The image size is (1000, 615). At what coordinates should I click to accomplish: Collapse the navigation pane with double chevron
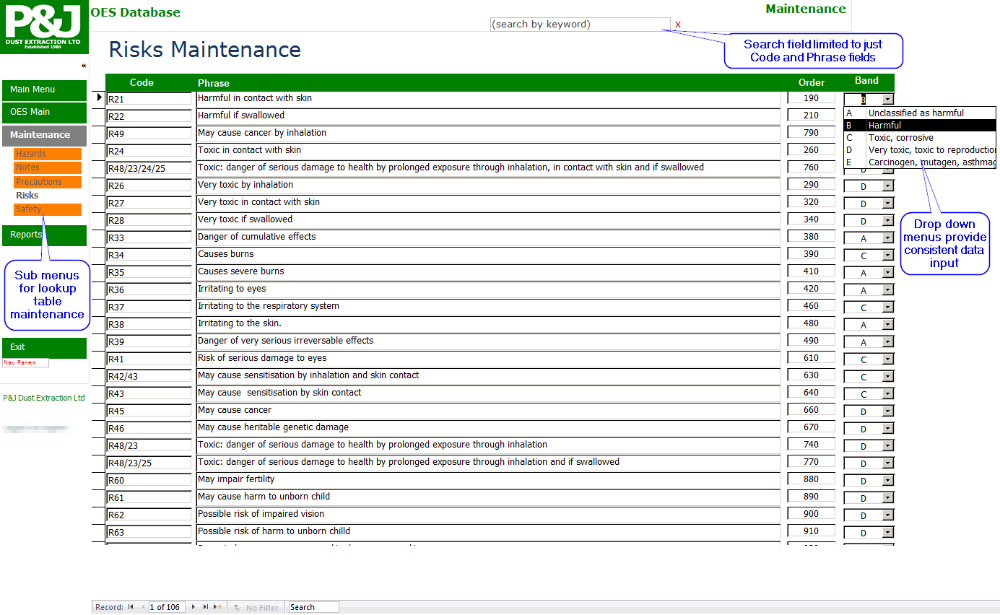coord(83,66)
